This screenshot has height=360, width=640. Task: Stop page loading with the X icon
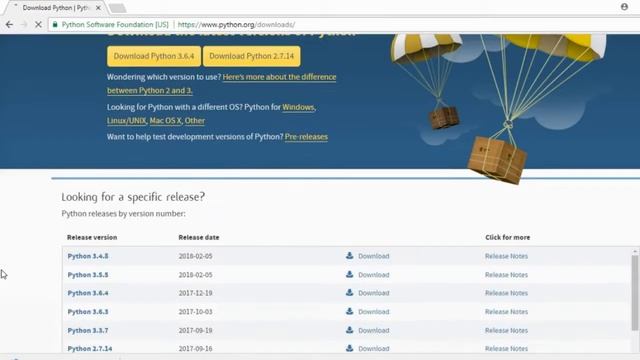tap(38, 24)
